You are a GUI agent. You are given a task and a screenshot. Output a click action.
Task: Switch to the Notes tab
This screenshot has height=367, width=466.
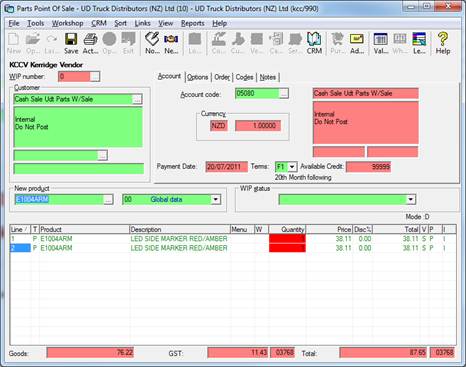click(268, 77)
